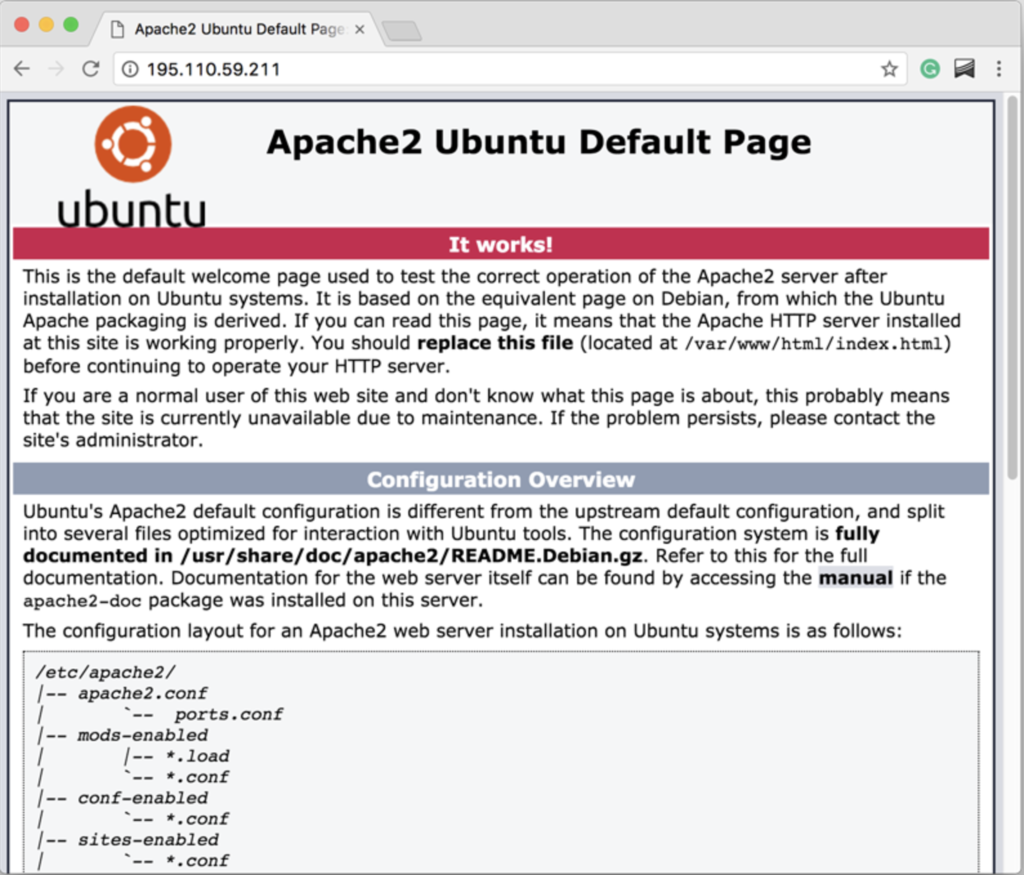Click the 'It works!' red banner text
Screen dimensions: 1024x875
(x=500, y=244)
